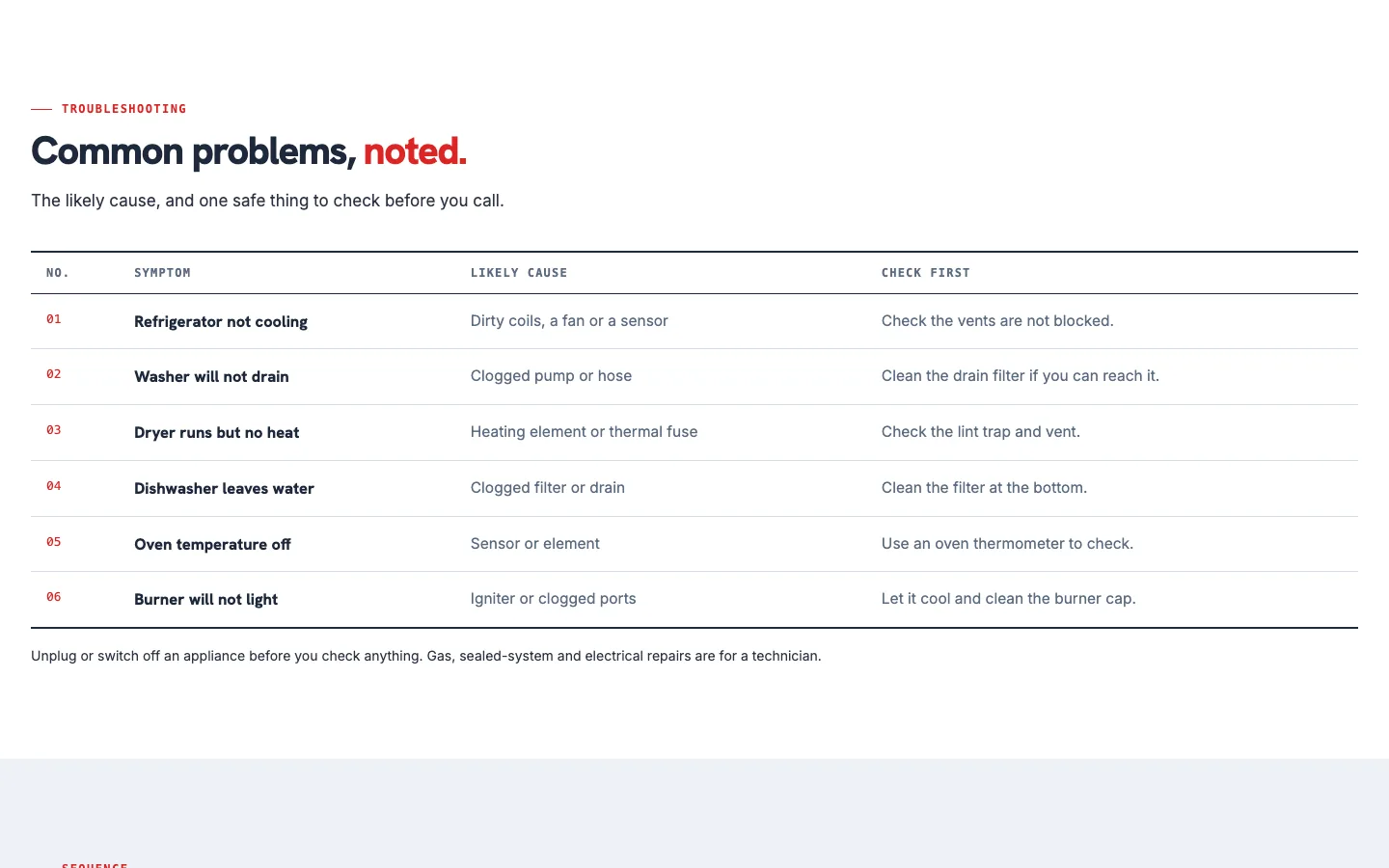Click the unplug safety footnote text
Viewport: 1389px width, 868px height.
pos(426,656)
